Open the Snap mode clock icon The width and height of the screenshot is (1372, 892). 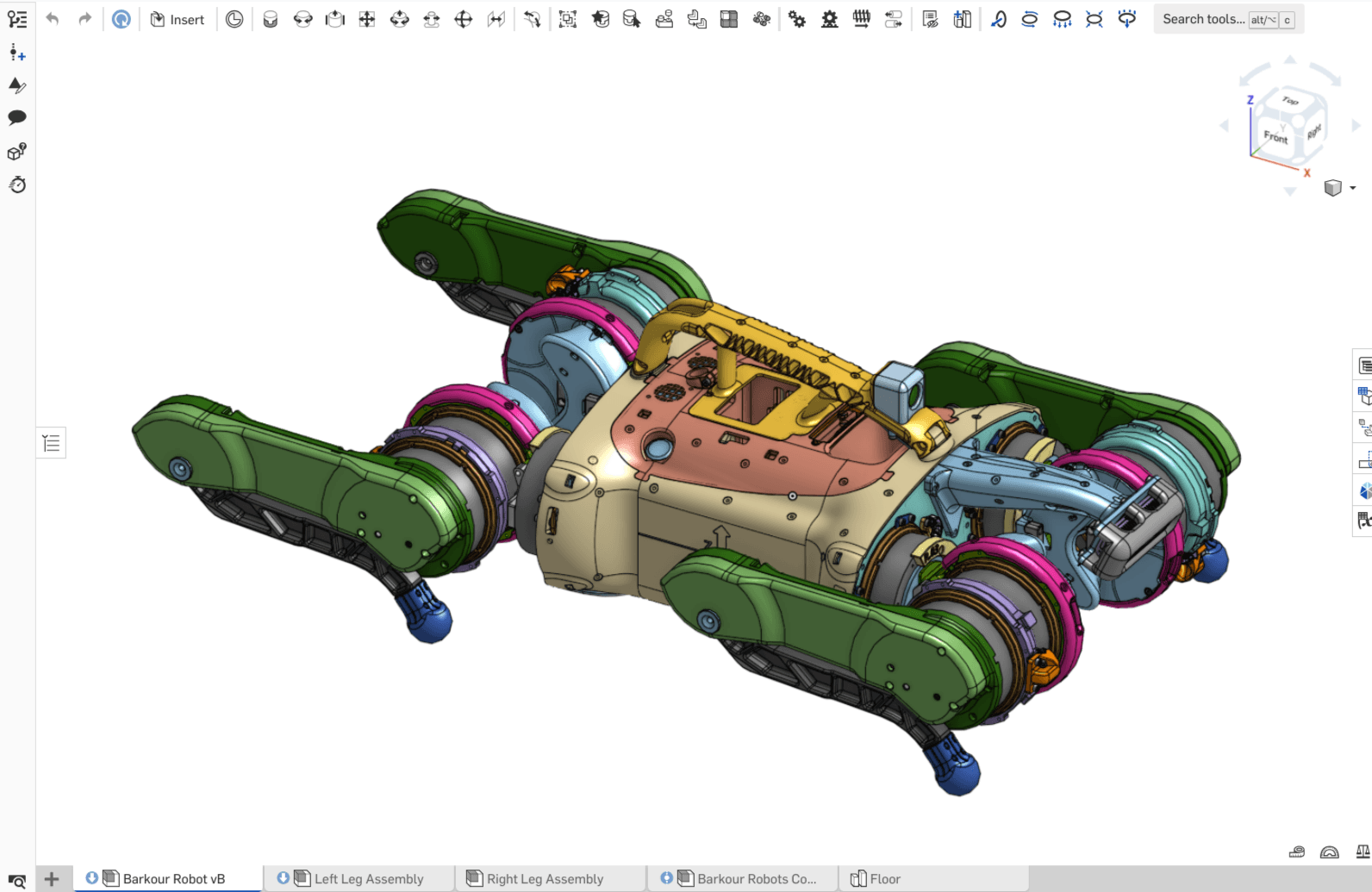234,19
